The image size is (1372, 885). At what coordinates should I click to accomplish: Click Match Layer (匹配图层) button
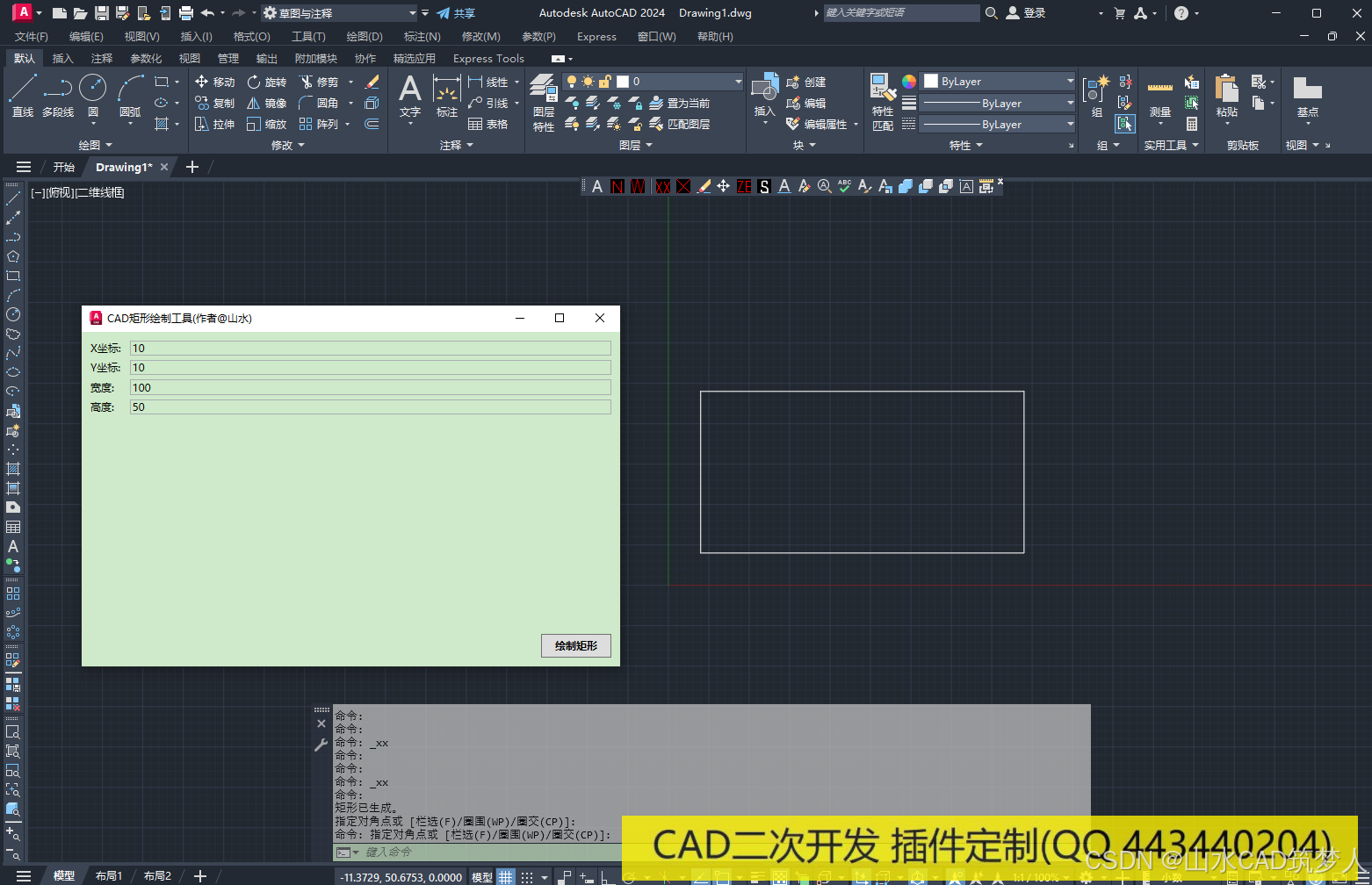(680, 124)
